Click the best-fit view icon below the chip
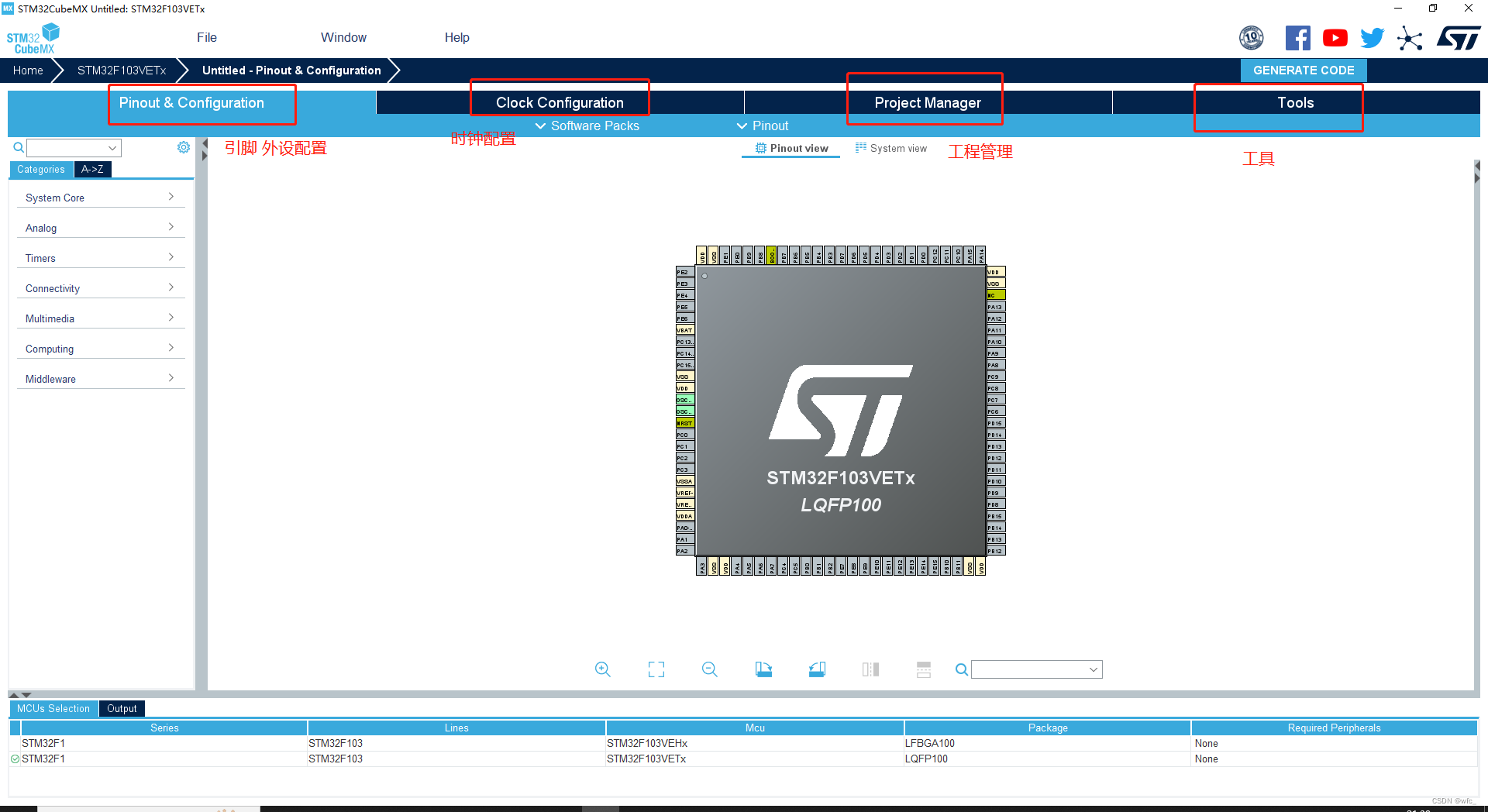Viewport: 1488px width, 812px height. pyautogui.click(x=656, y=669)
